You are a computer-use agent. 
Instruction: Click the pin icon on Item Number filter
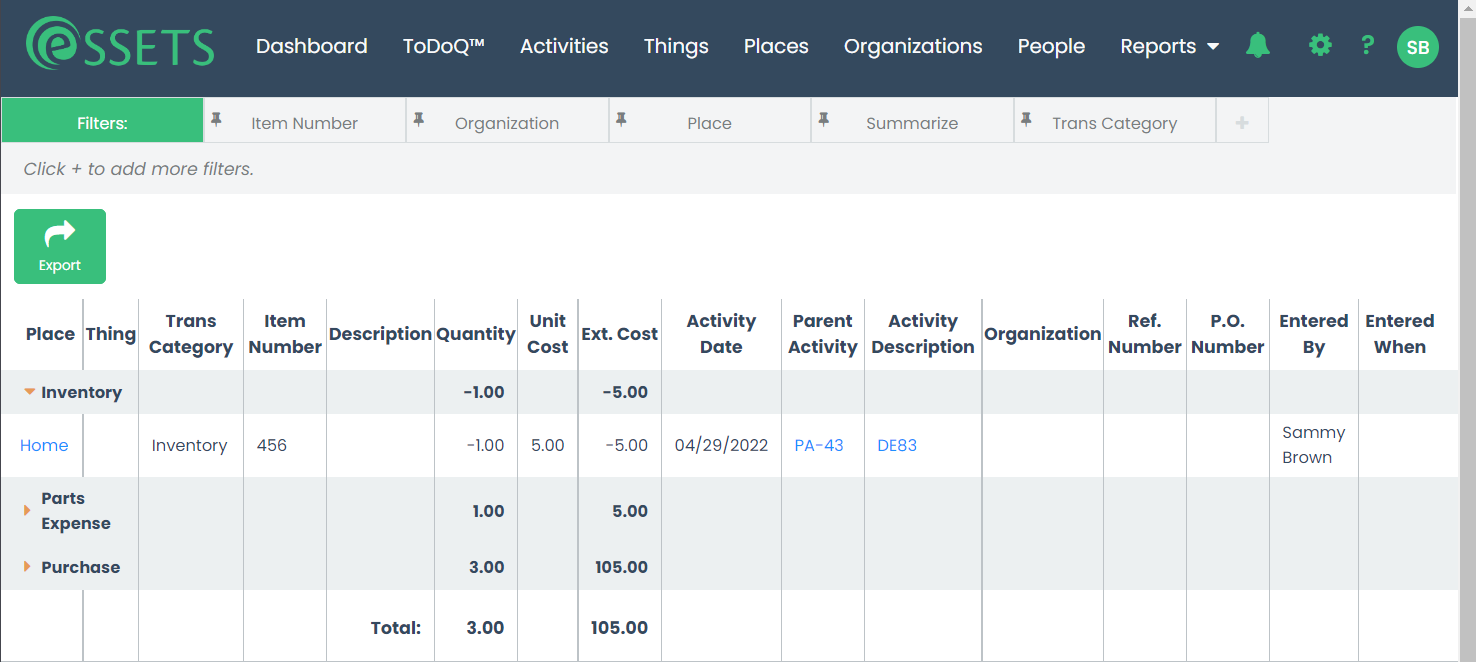coord(216,120)
